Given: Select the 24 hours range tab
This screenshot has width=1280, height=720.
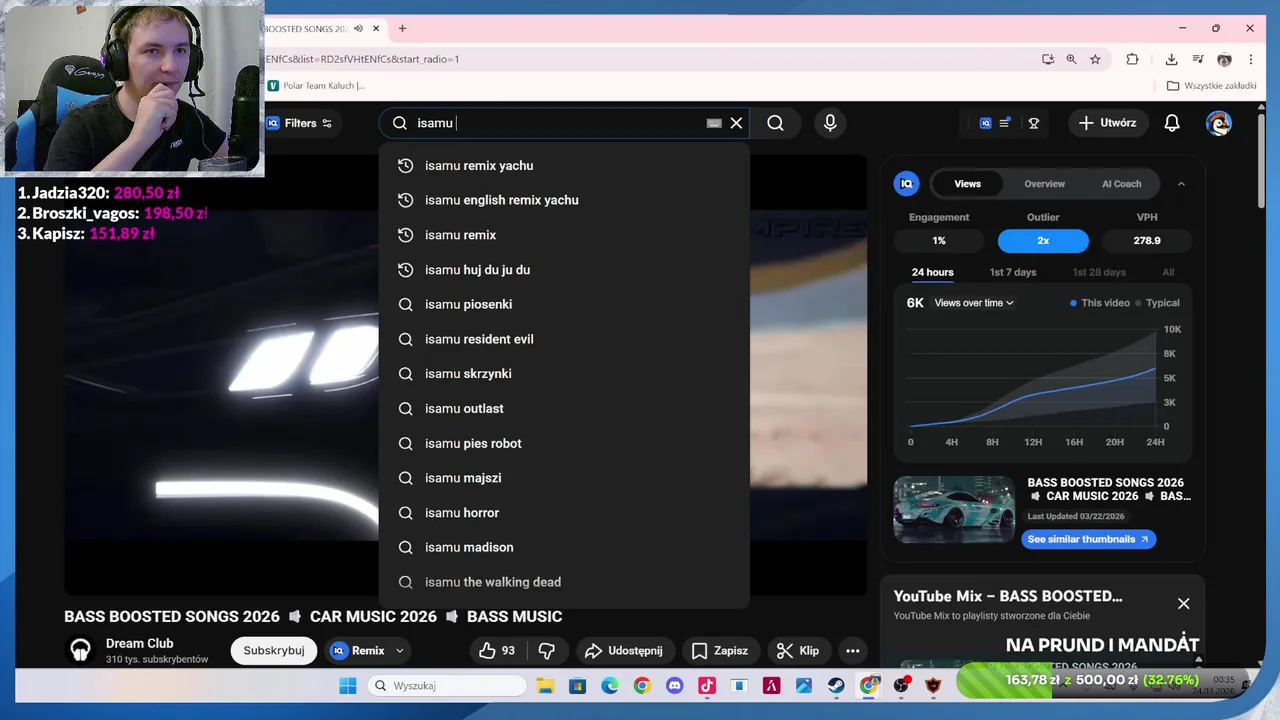Looking at the screenshot, I should coord(932,272).
